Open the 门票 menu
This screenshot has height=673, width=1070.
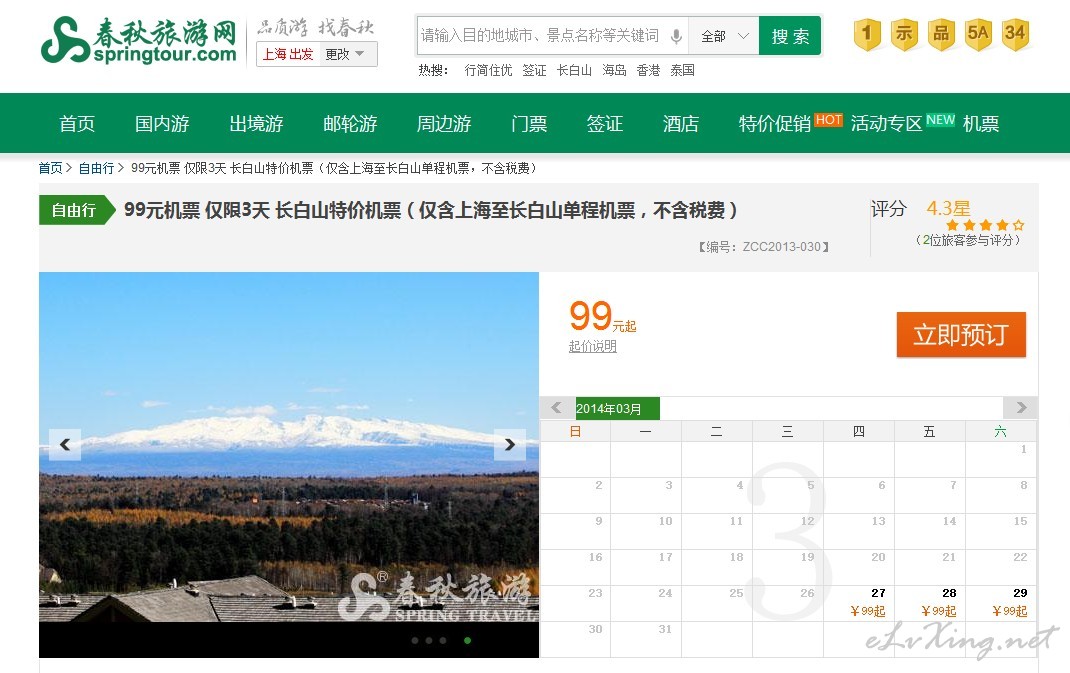[x=530, y=124]
